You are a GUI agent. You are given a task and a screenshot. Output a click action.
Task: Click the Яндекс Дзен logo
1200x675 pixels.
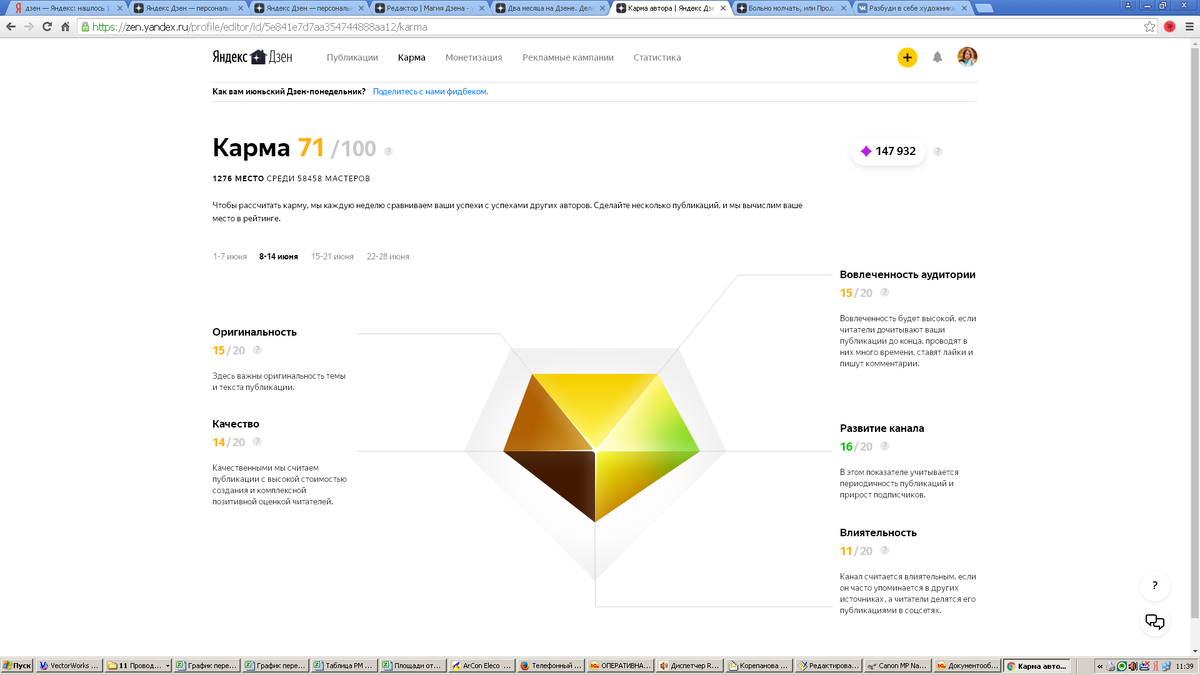click(253, 57)
